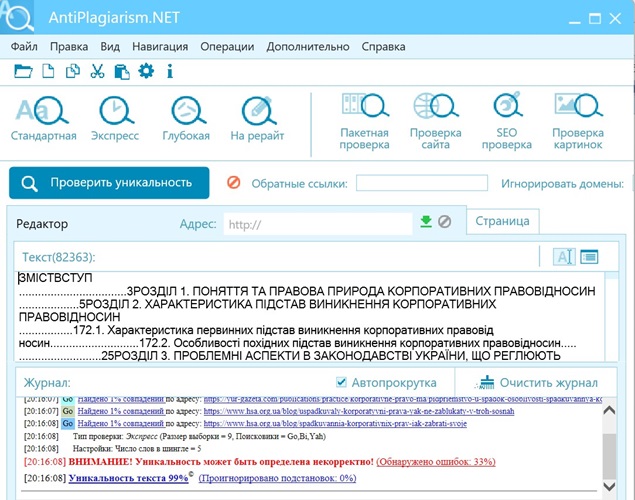Switch to the Редактор tab

[x=42, y=224]
